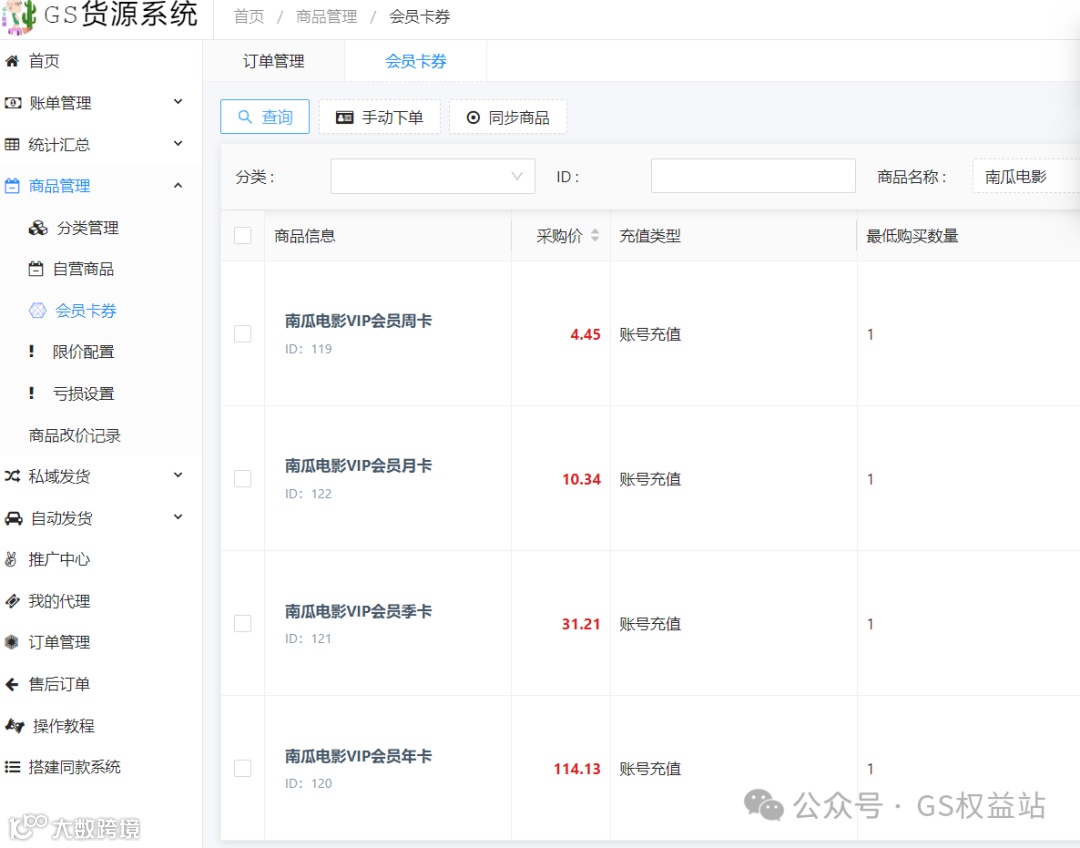Click the 亏损设置 exclamation icon
1080x848 pixels.
pos(31,393)
